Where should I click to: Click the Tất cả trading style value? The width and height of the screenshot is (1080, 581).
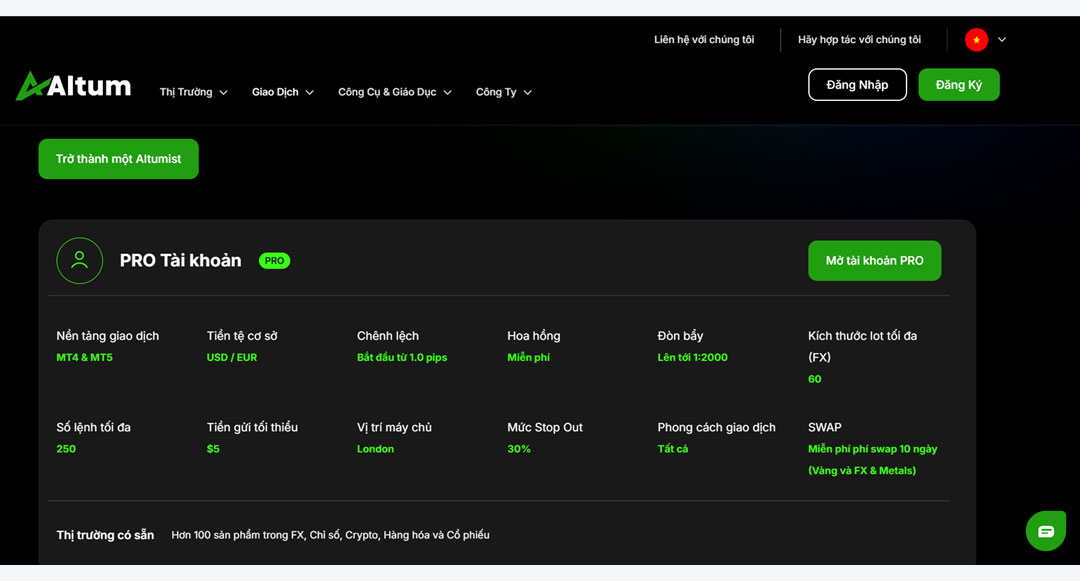673,449
